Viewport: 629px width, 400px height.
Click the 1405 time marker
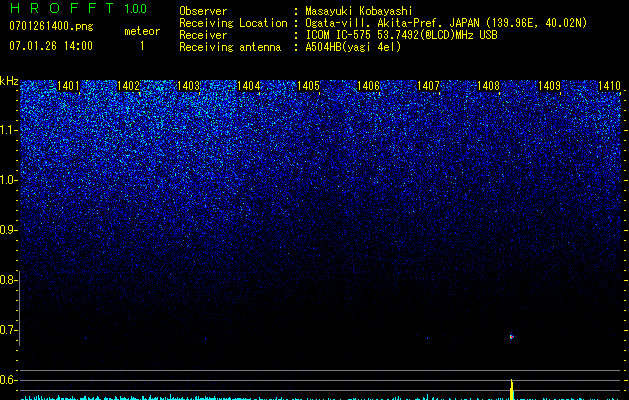pyautogui.click(x=308, y=86)
